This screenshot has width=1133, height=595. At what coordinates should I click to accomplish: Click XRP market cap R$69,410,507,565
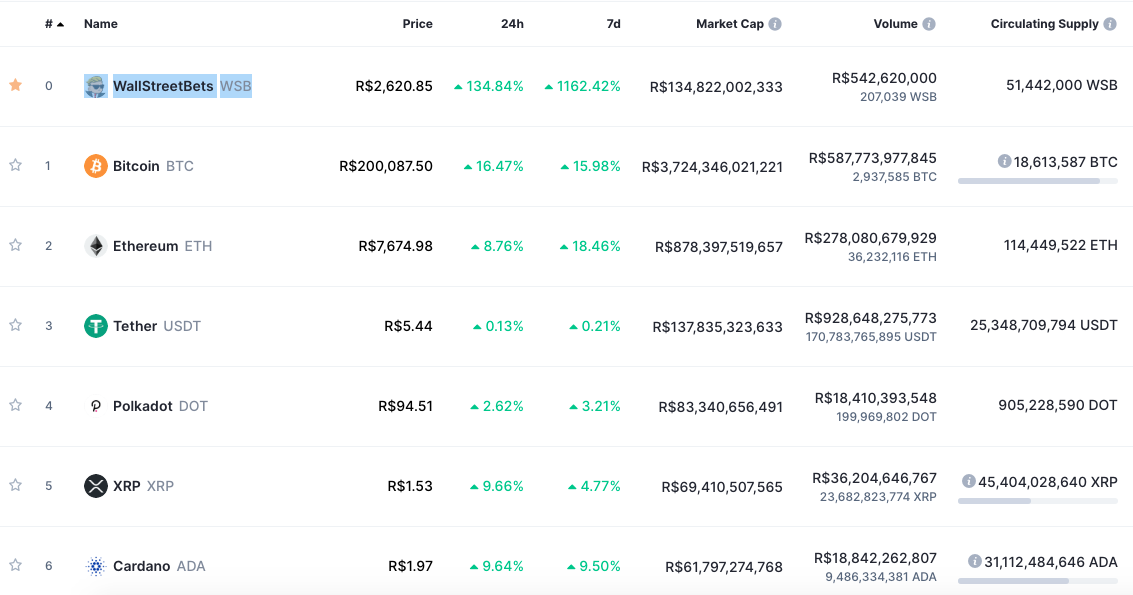722,487
